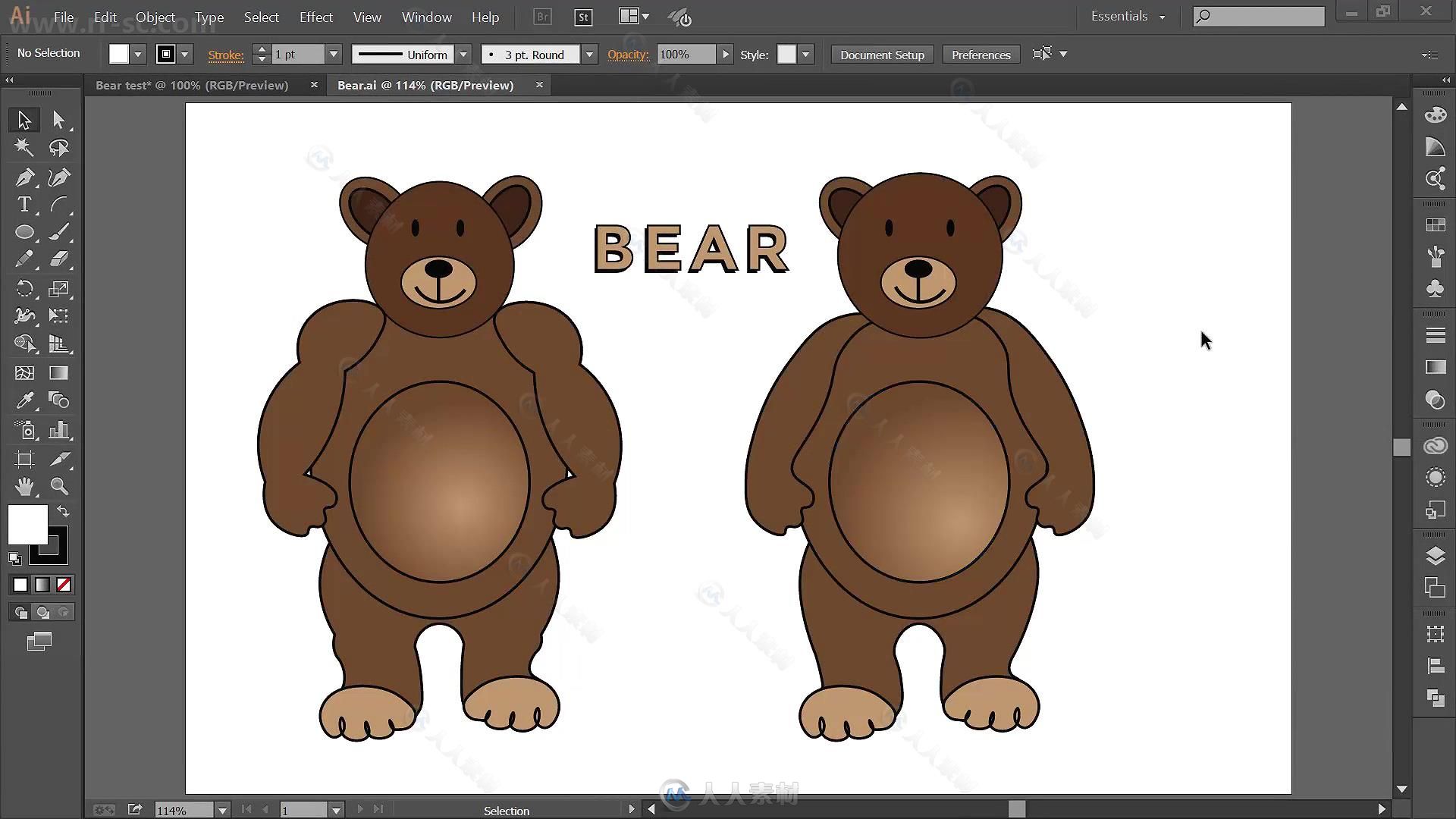This screenshot has width=1456, height=819.
Task: Select the Paintbrush tool
Action: [x=59, y=232]
